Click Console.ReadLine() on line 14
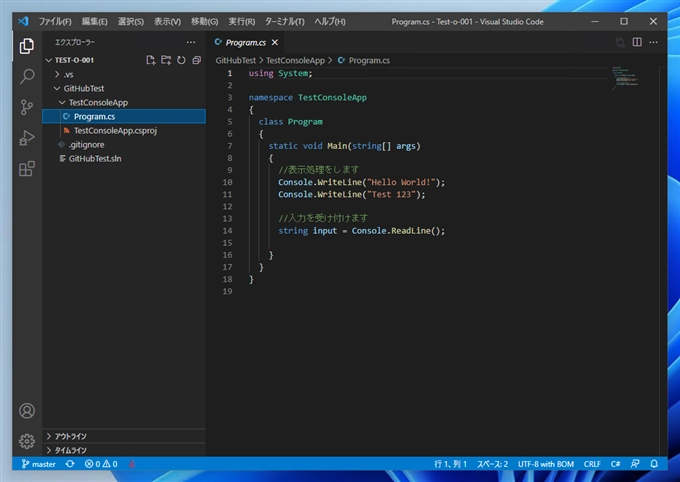The width and height of the screenshot is (680, 482). click(x=396, y=231)
